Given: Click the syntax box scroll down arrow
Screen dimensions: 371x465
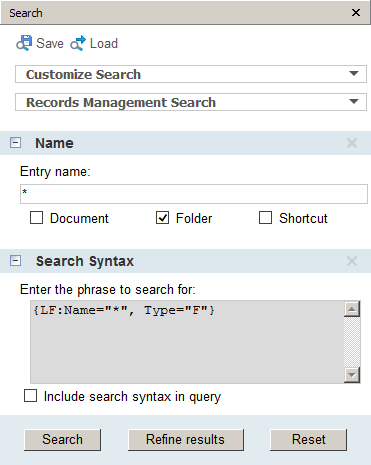Looking at the screenshot, I should point(352,375).
